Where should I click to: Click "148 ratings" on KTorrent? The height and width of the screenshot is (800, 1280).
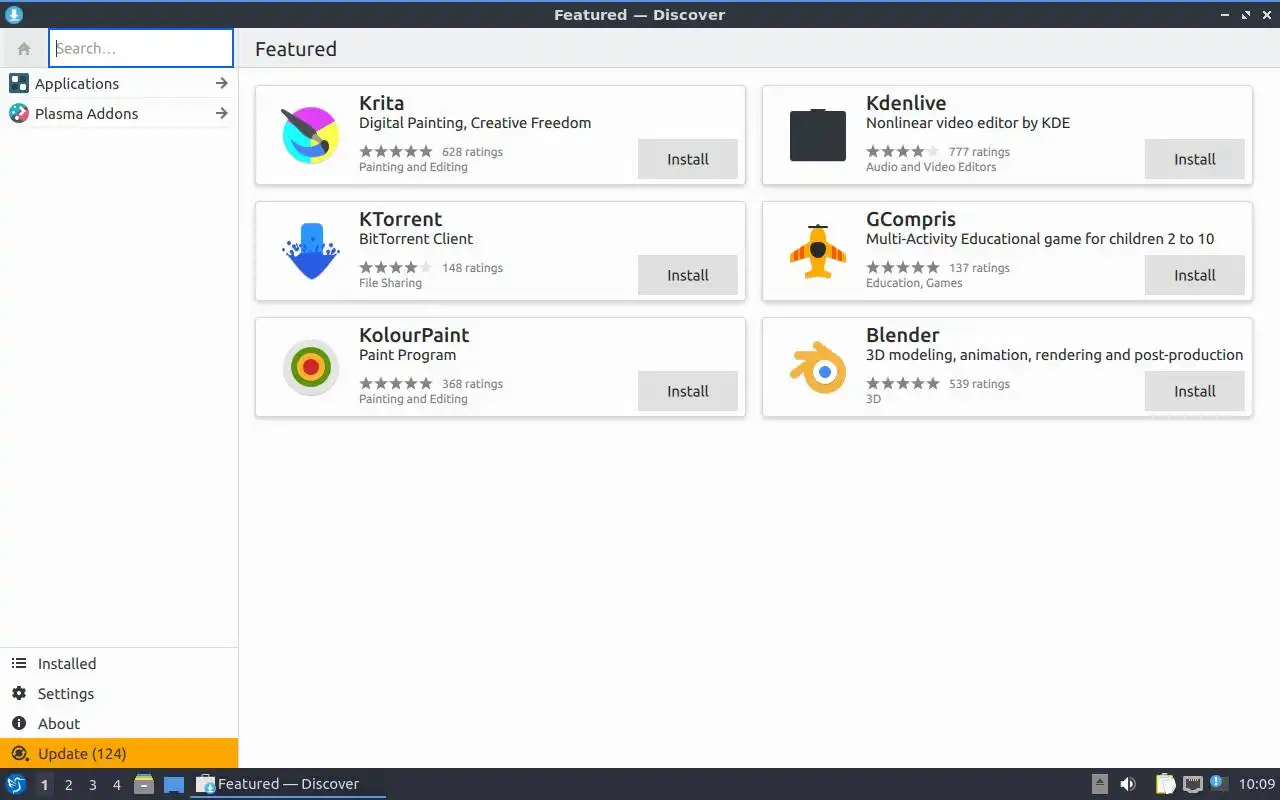(472, 268)
